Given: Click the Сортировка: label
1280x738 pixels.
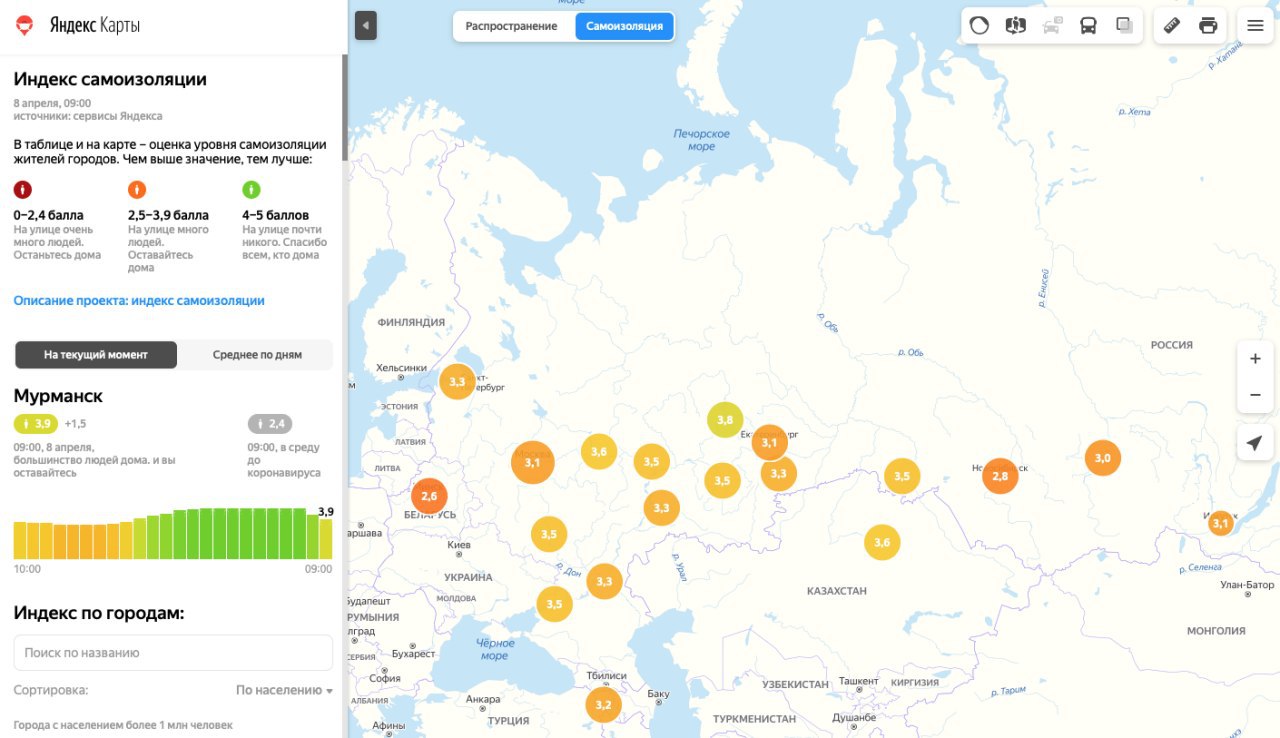Looking at the screenshot, I should pos(51,690).
